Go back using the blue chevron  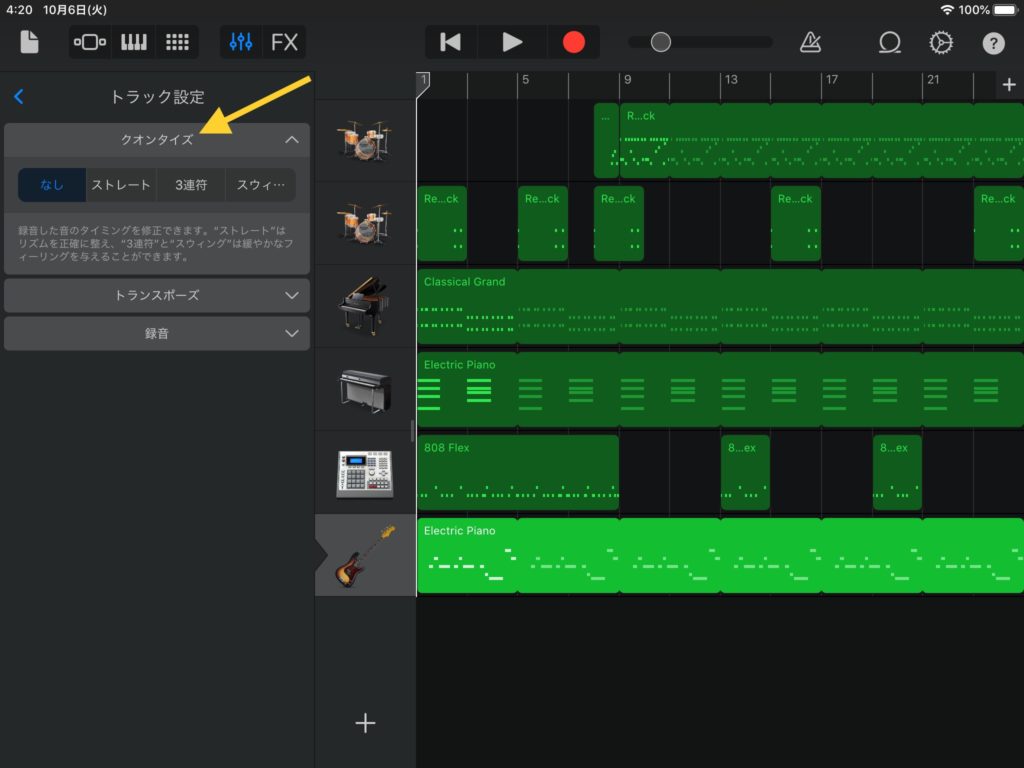[x=18, y=97]
